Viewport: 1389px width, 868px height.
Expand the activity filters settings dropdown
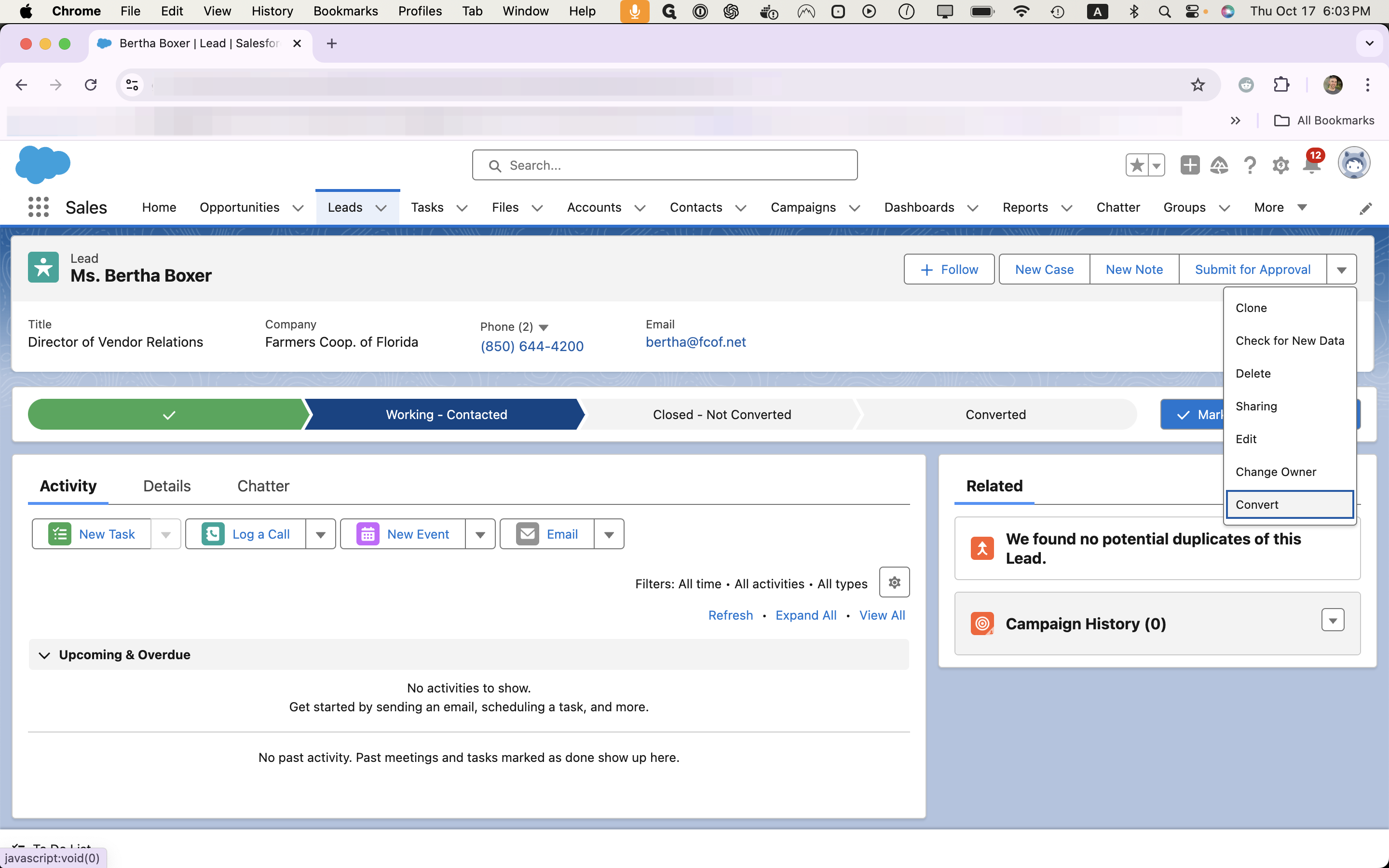point(893,582)
